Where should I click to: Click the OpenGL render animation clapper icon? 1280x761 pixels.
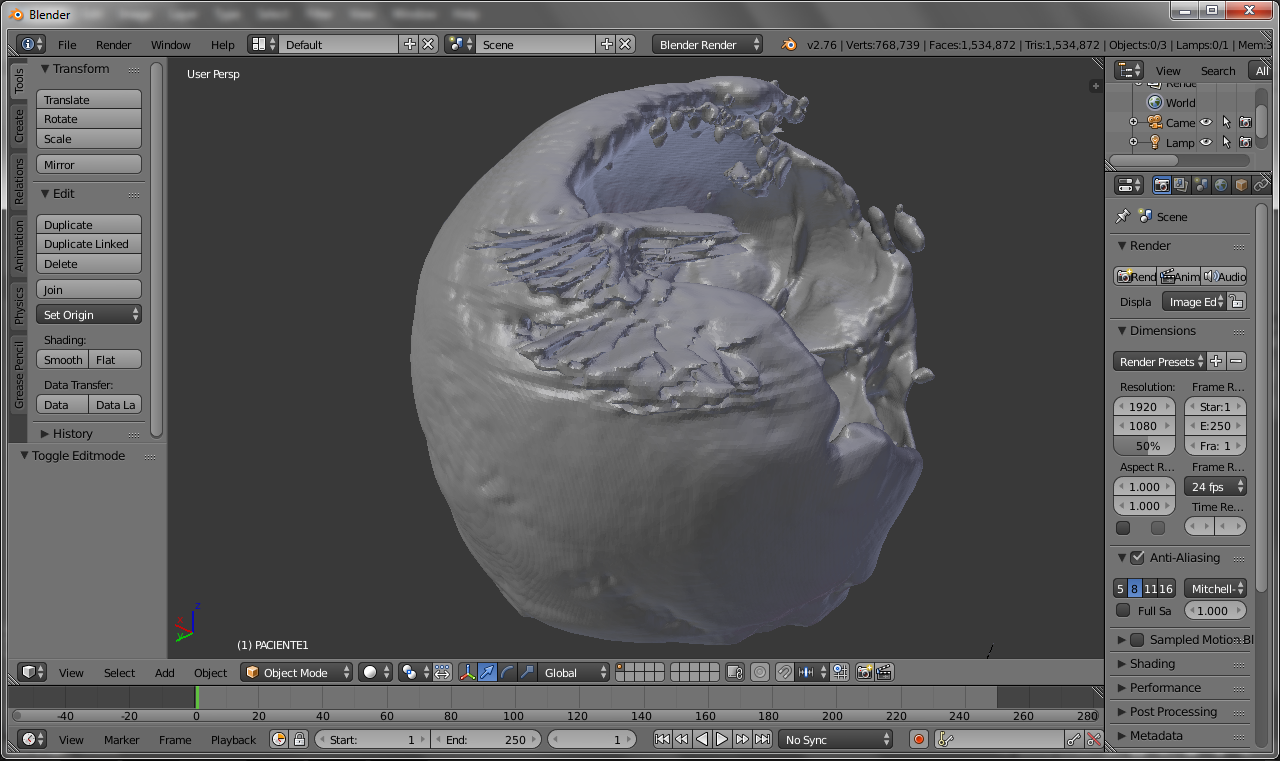coord(884,673)
